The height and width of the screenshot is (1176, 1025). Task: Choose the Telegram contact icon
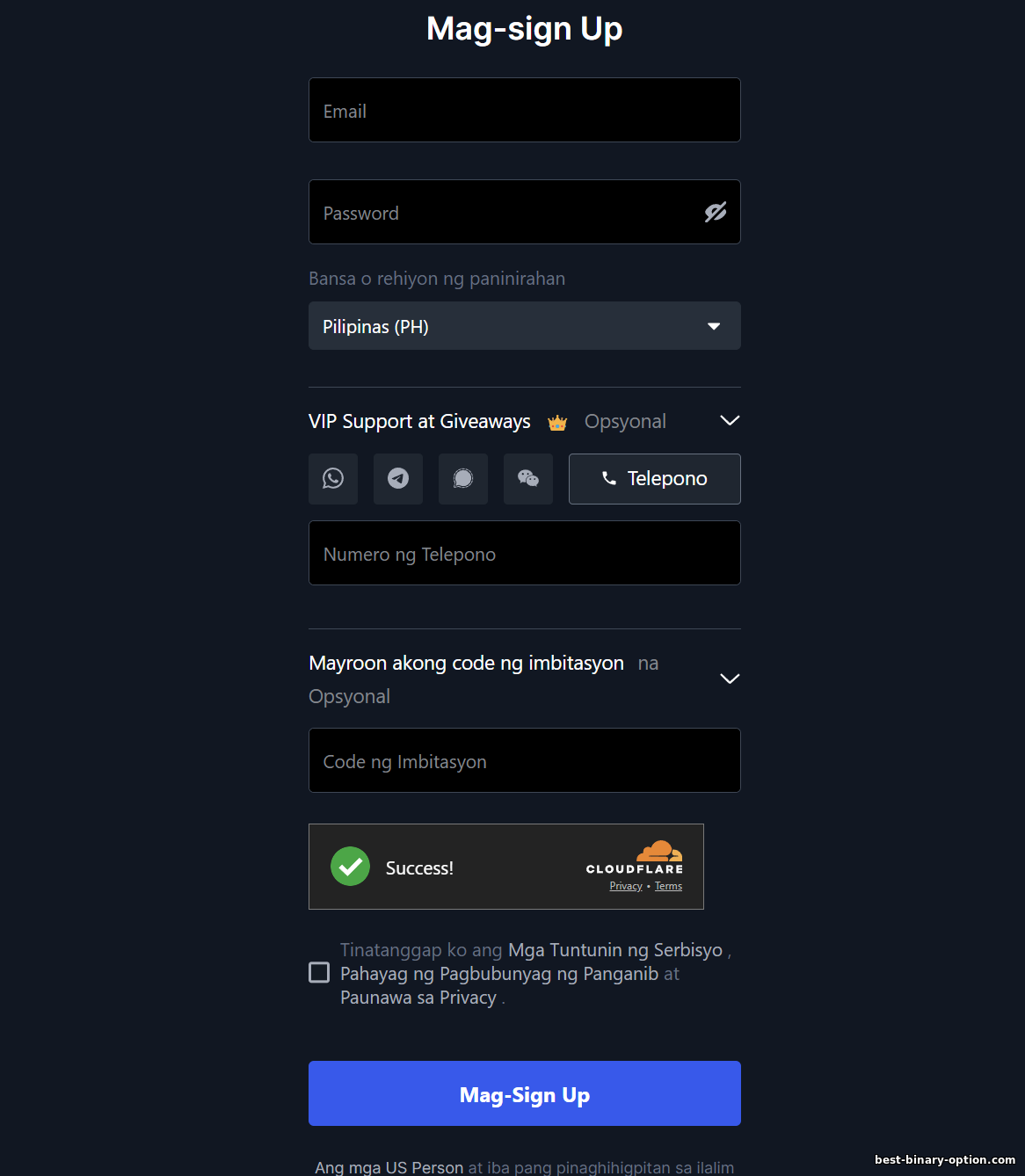tap(398, 479)
